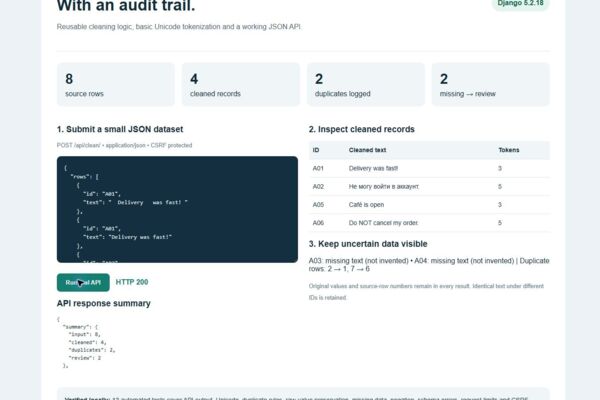Click the HTTP 200 status text
600x400 pixels.
[x=132, y=282]
